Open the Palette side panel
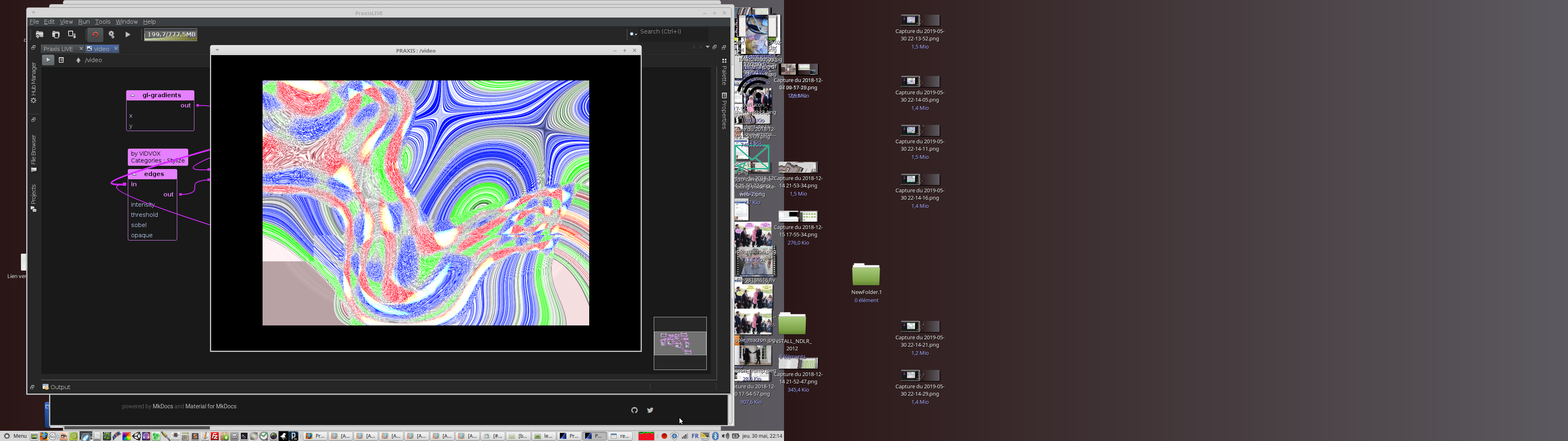1568x441 pixels. pyautogui.click(x=724, y=73)
